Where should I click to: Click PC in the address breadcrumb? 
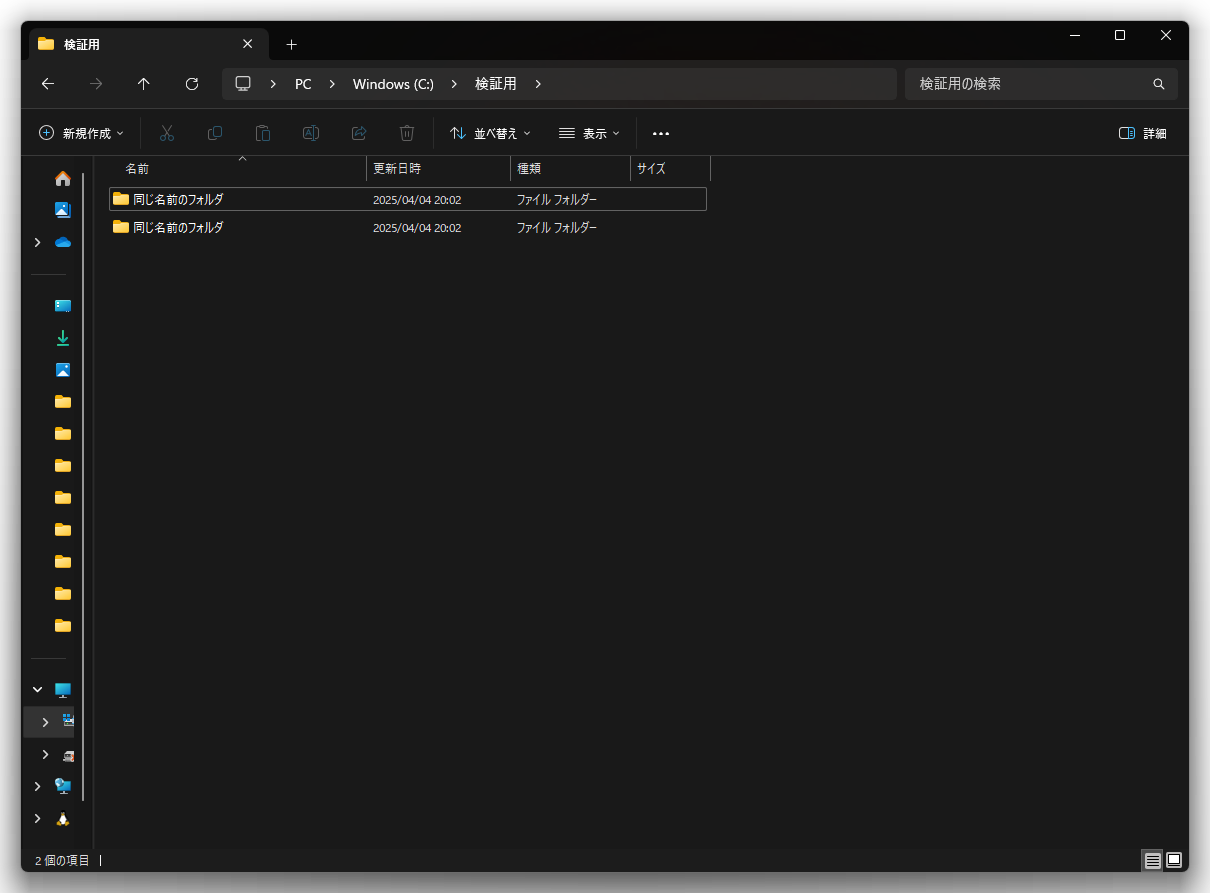[303, 84]
